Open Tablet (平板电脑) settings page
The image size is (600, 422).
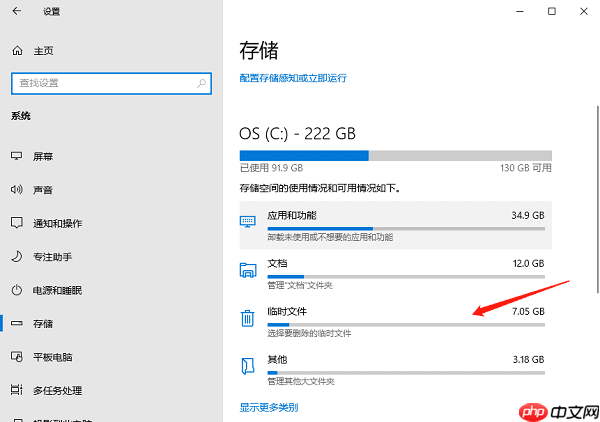click(x=50, y=357)
